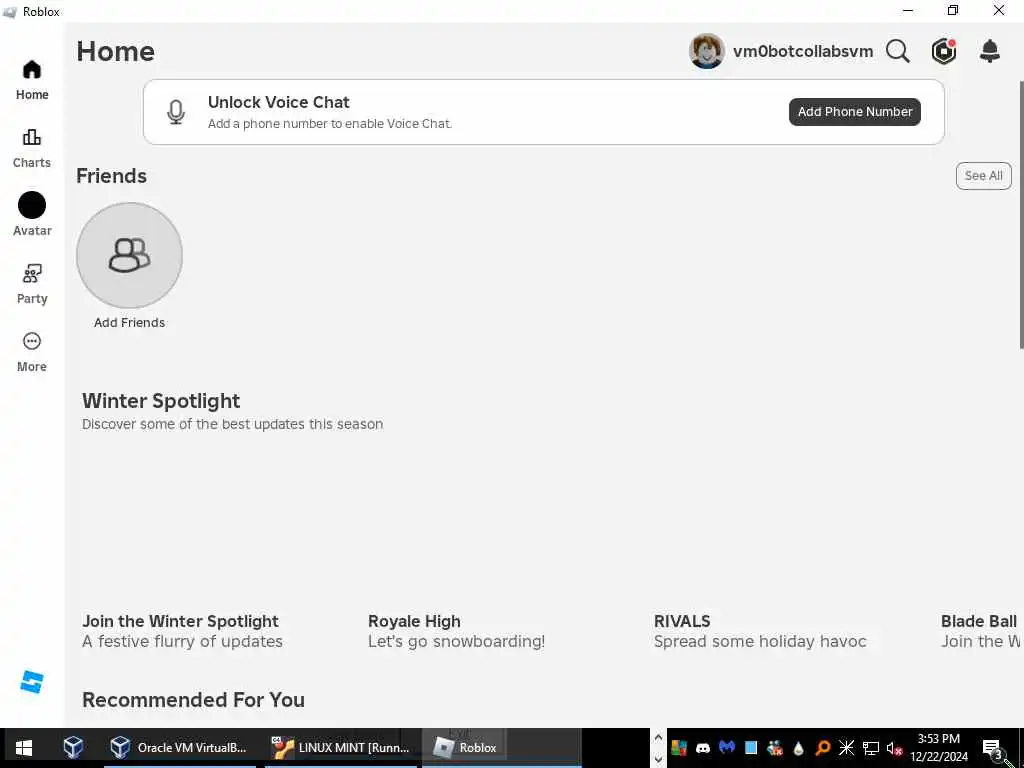Switch to the LINUX MINT taskbar window
Image resolution: width=1024 pixels, height=768 pixels.
click(x=340, y=748)
